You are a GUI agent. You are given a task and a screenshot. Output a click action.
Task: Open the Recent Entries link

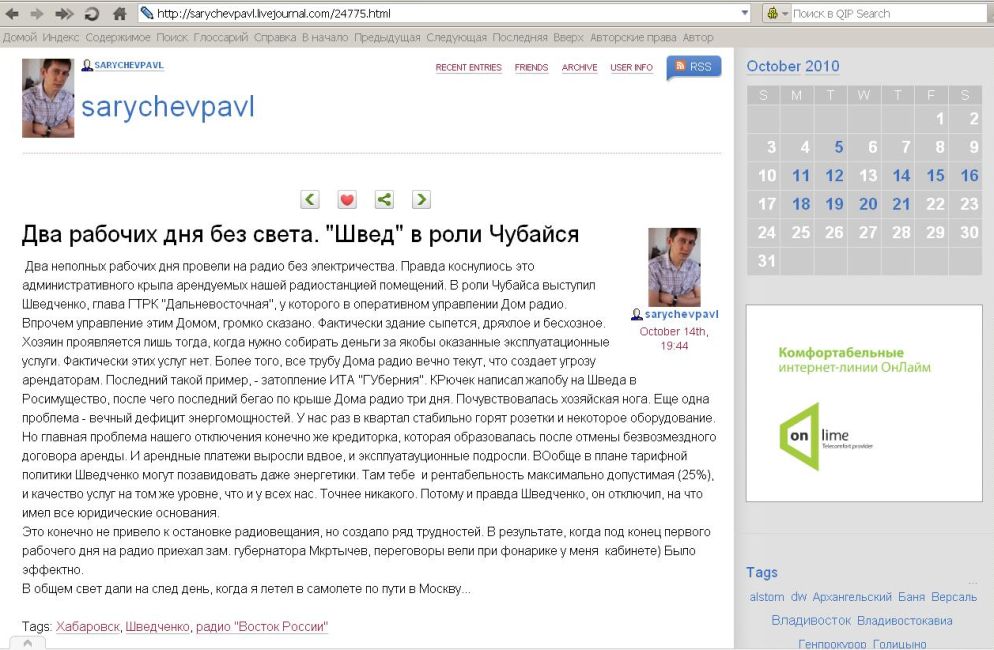point(468,68)
